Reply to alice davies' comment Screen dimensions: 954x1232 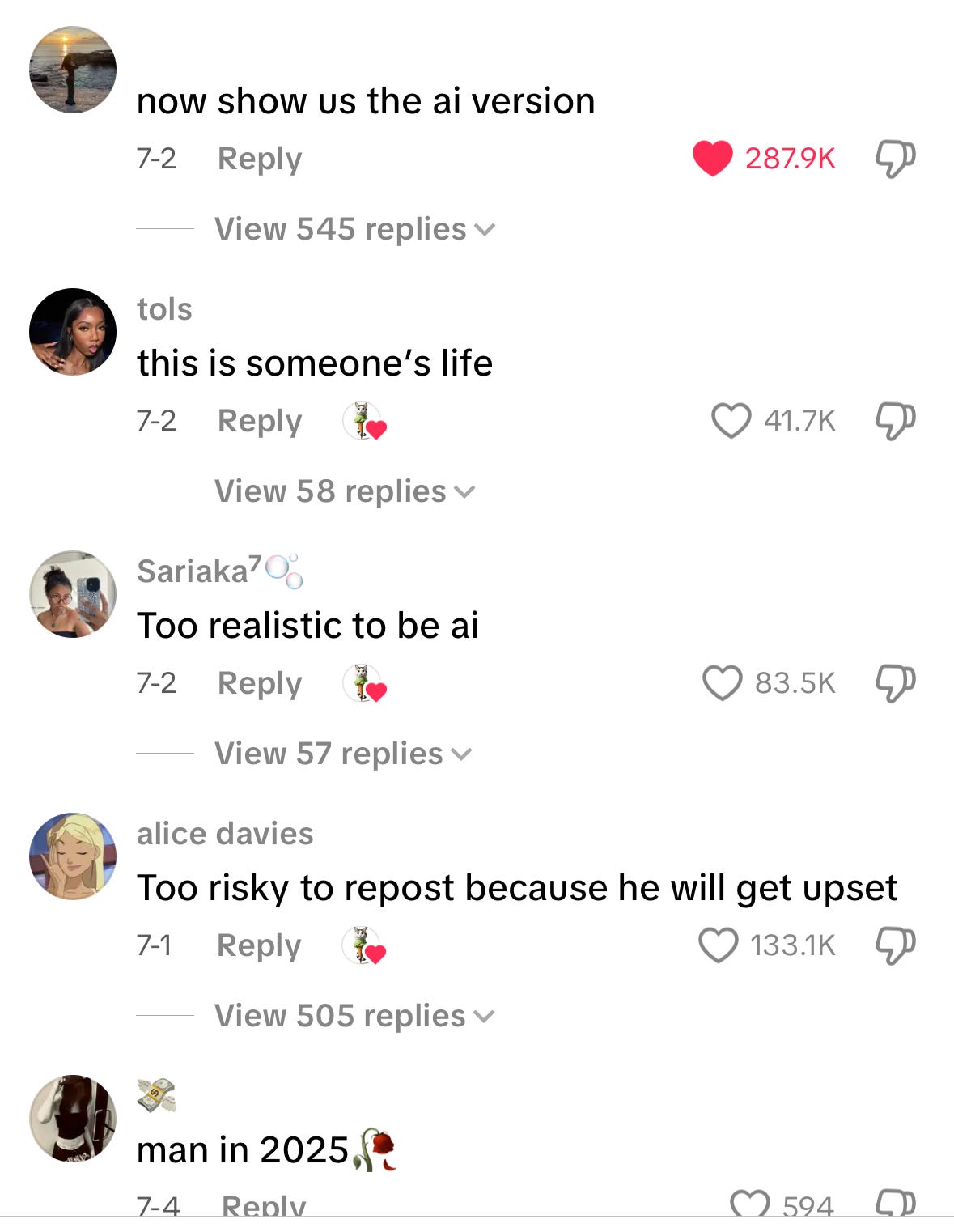coord(259,945)
